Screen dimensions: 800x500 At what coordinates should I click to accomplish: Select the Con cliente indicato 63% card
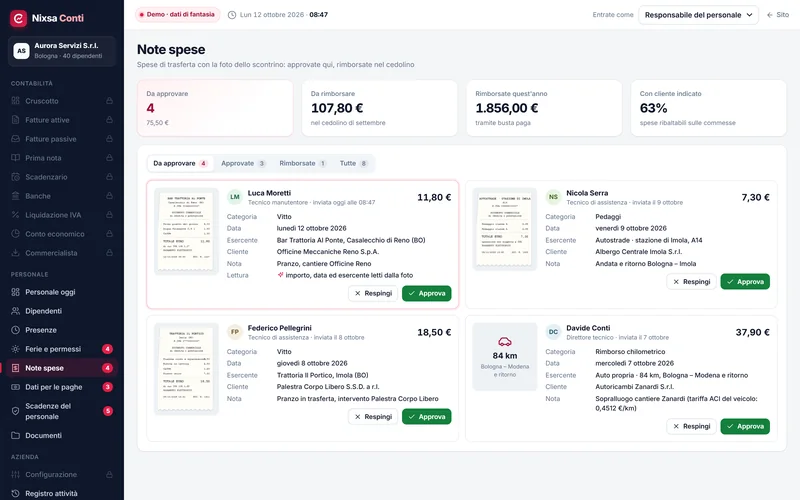[709, 108]
